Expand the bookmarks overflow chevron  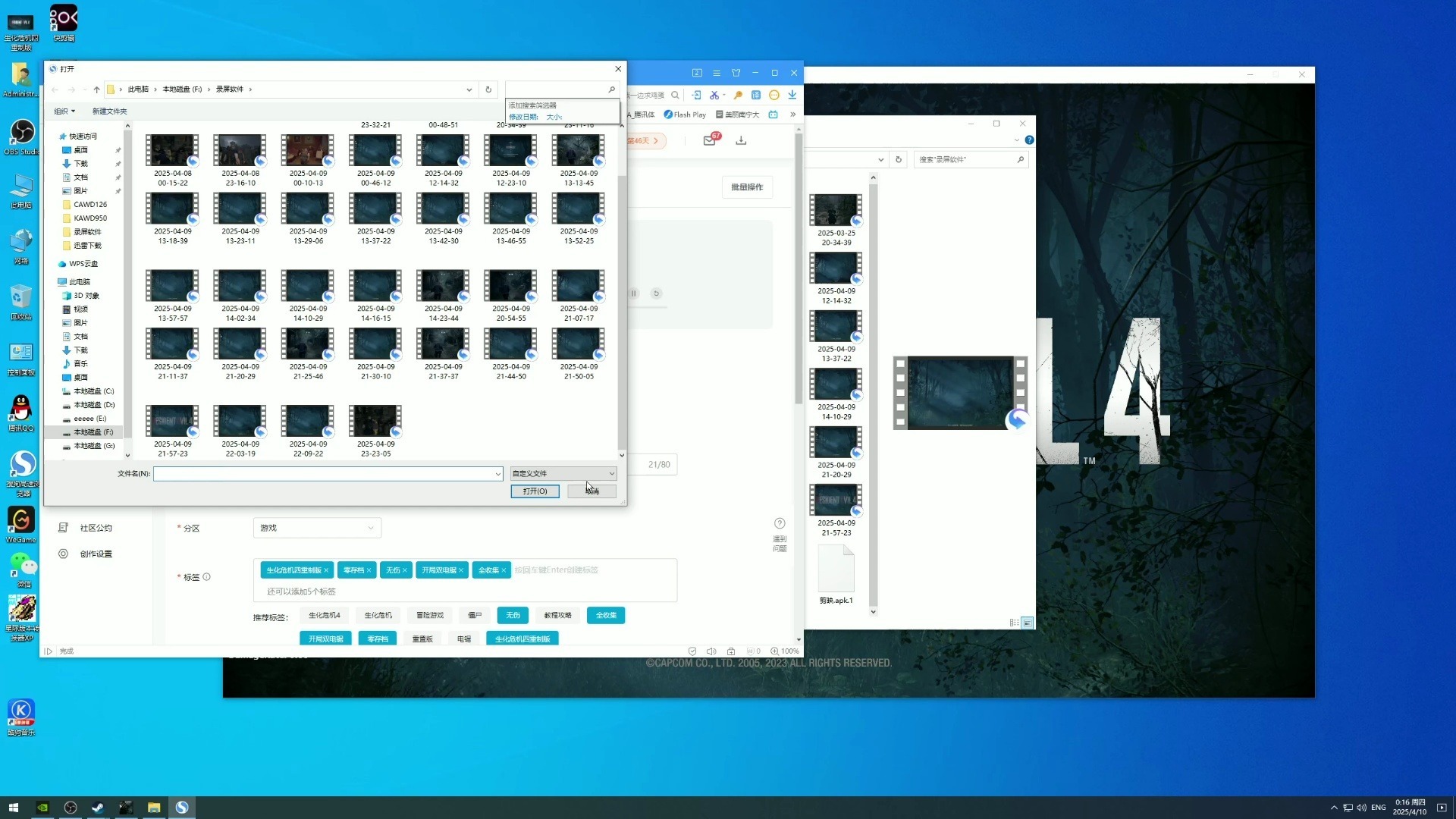792,115
